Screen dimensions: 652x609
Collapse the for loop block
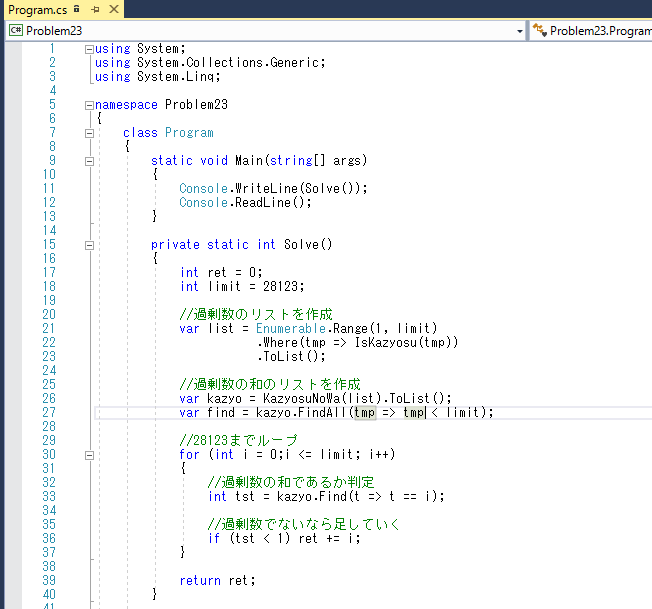(89, 456)
